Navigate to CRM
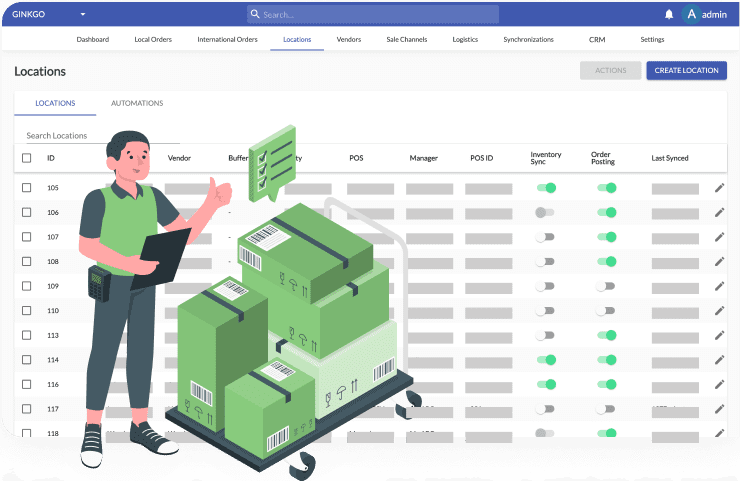 tap(597, 39)
